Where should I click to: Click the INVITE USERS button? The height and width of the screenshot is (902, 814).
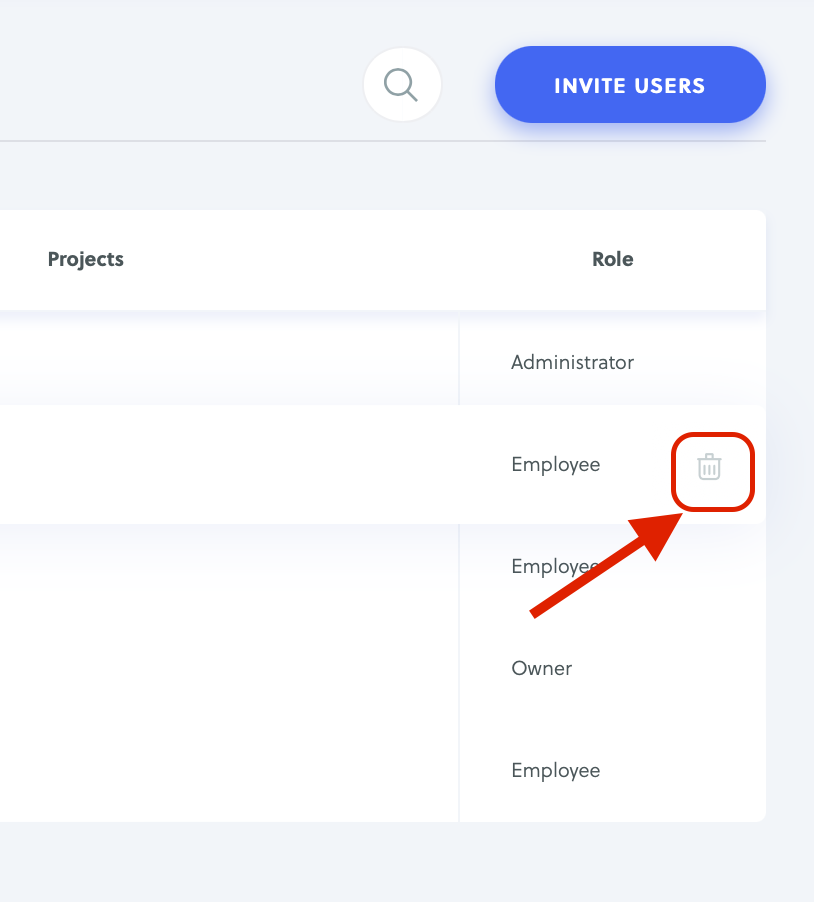coord(630,85)
